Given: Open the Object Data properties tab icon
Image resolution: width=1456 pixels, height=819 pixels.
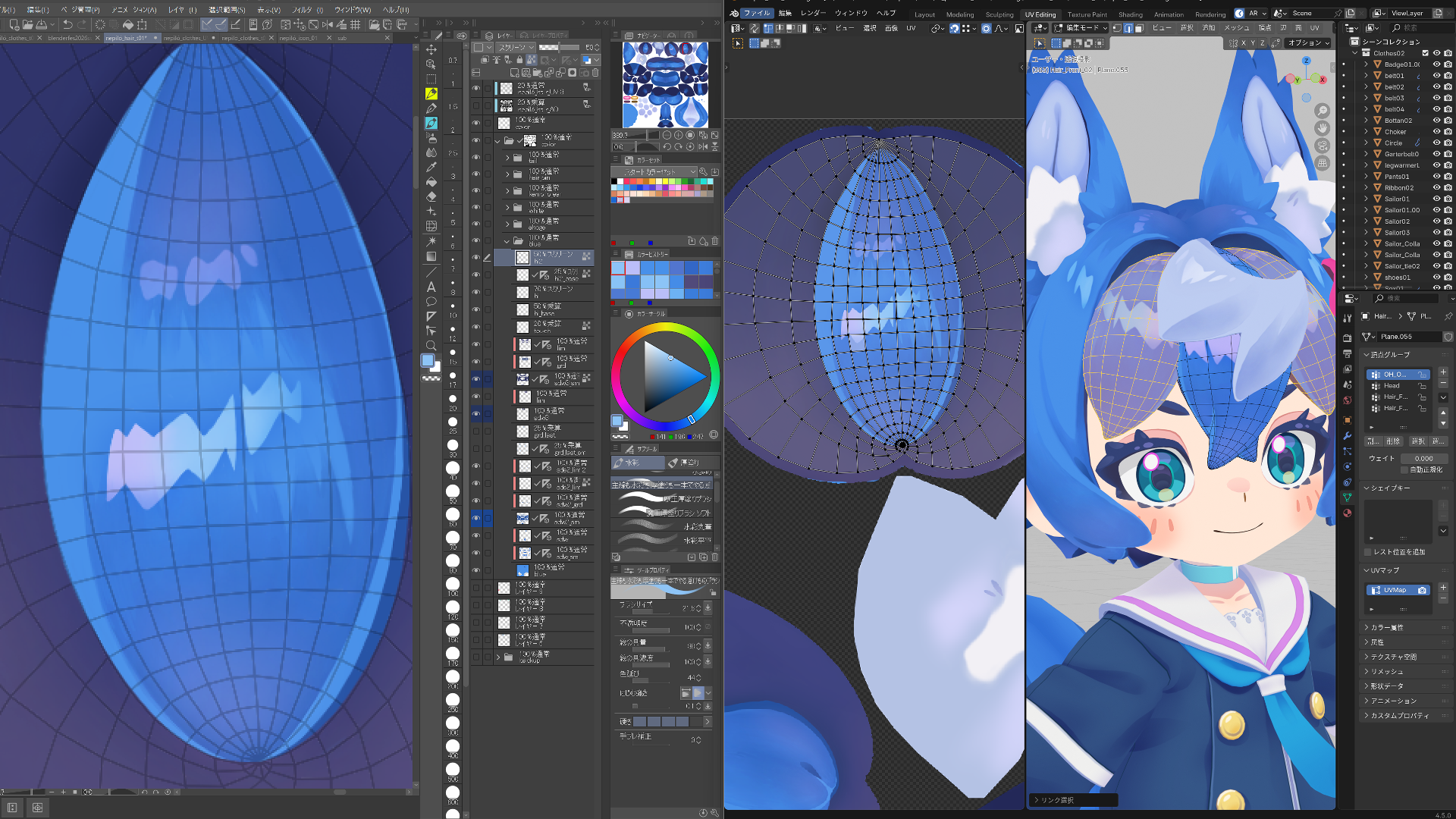Looking at the screenshot, I should click(1347, 497).
